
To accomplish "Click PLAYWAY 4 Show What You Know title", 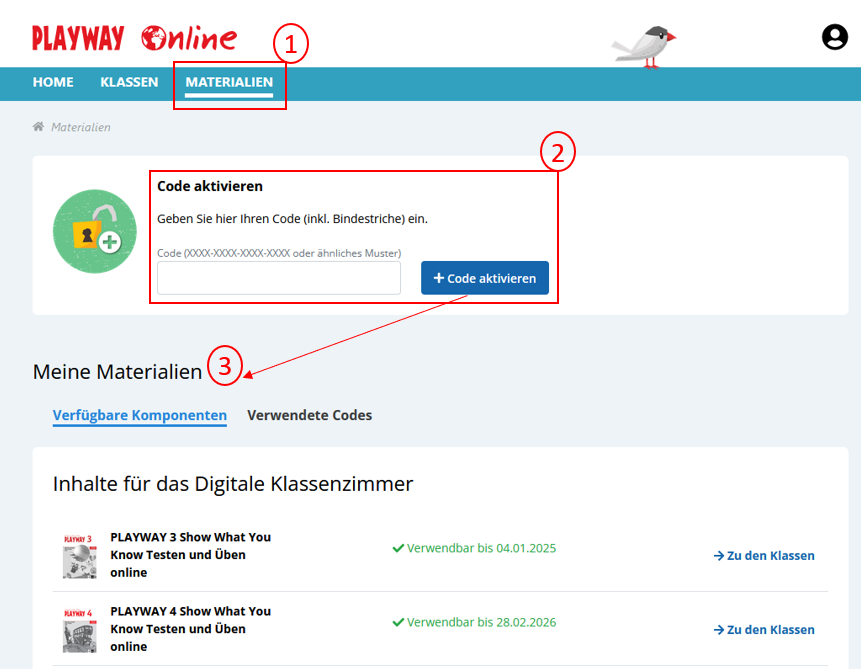I will point(191,629).
